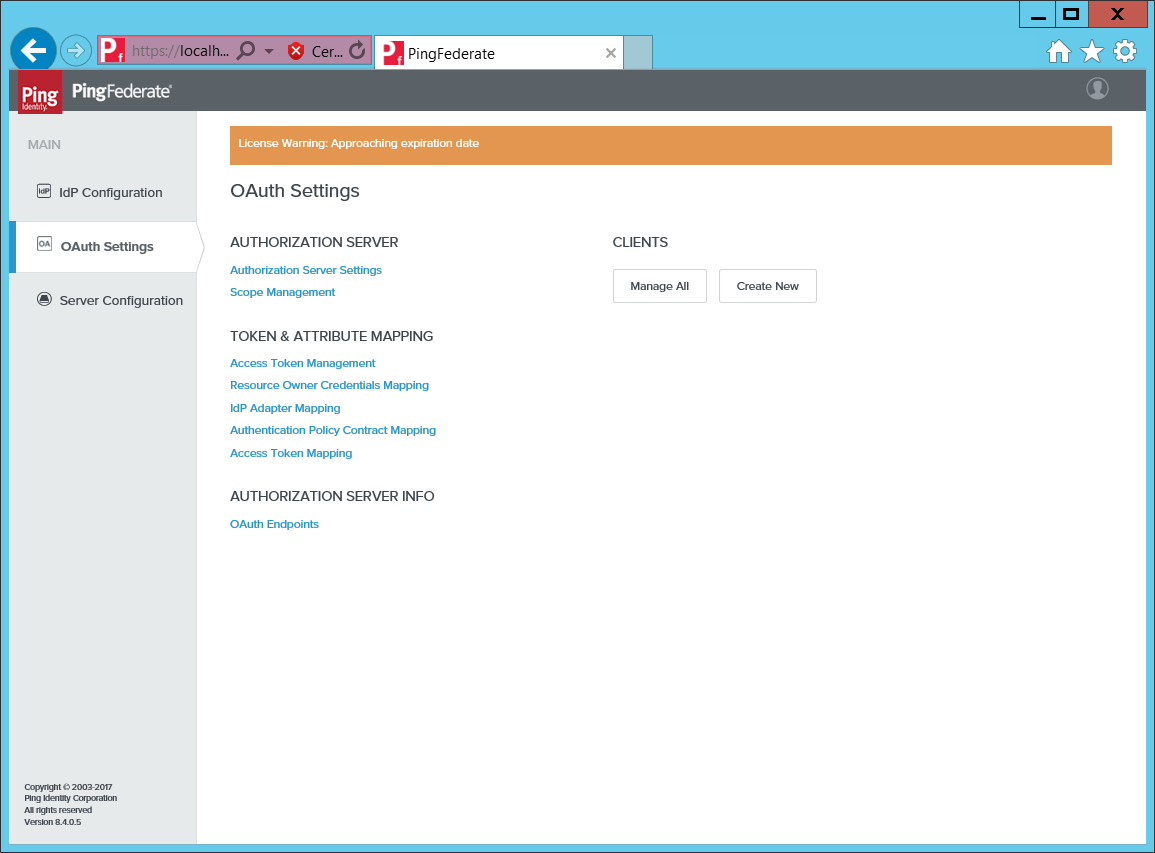Close the PingFederate browser tab

coord(611,53)
